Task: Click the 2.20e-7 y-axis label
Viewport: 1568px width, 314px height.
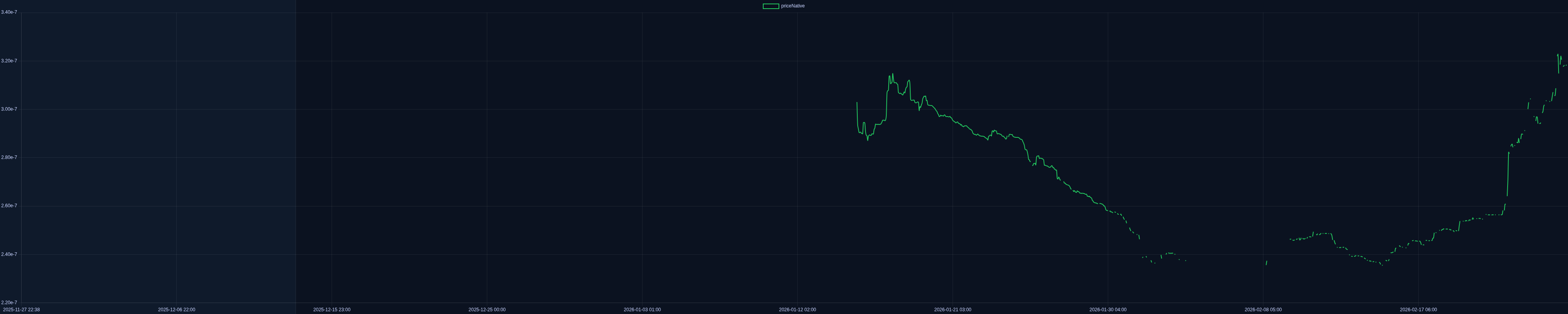Action: coord(9,302)
